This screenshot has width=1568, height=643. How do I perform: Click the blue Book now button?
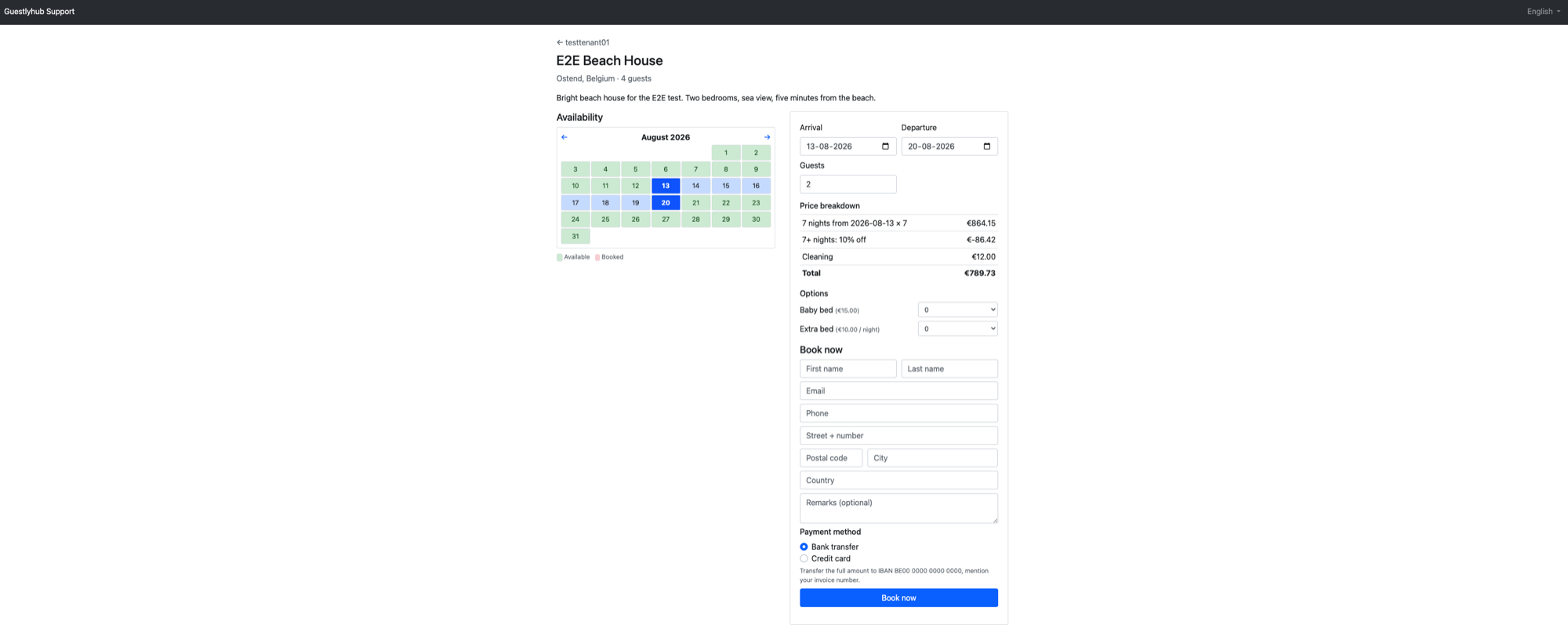pyautogui.click(x=898, y=598)
